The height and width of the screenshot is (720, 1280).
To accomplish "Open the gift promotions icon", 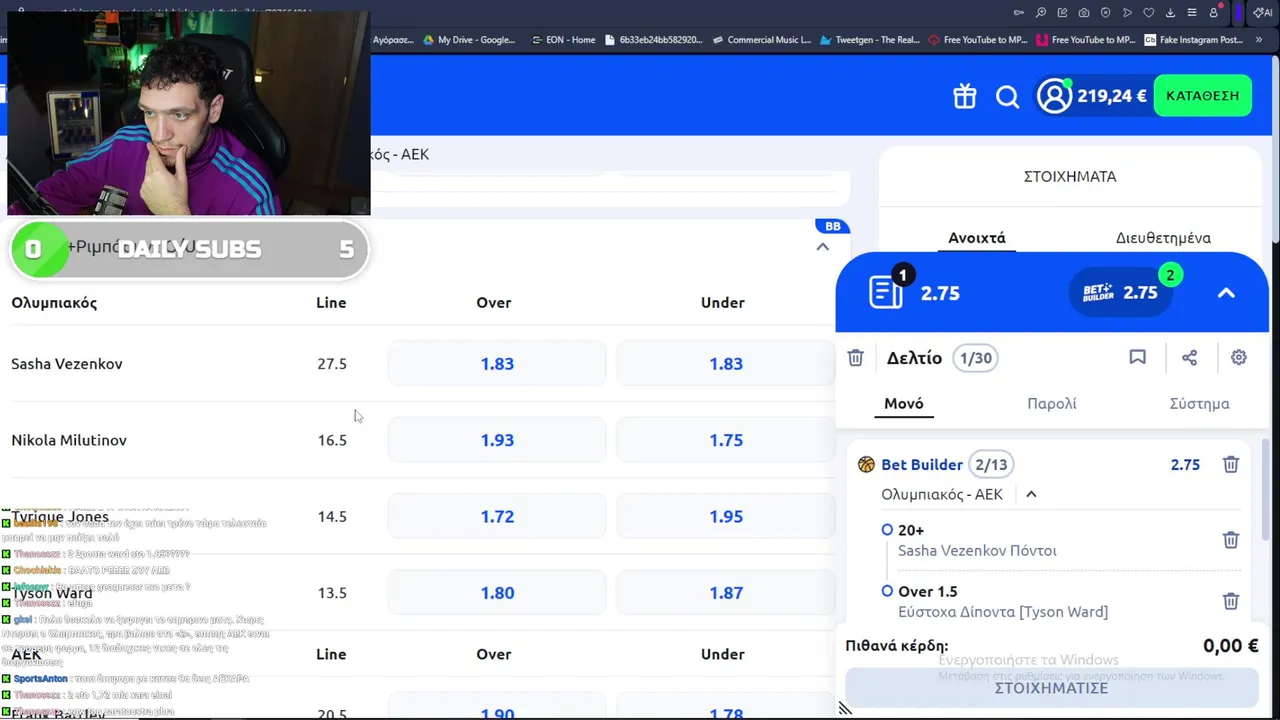I will coord(964,96).
